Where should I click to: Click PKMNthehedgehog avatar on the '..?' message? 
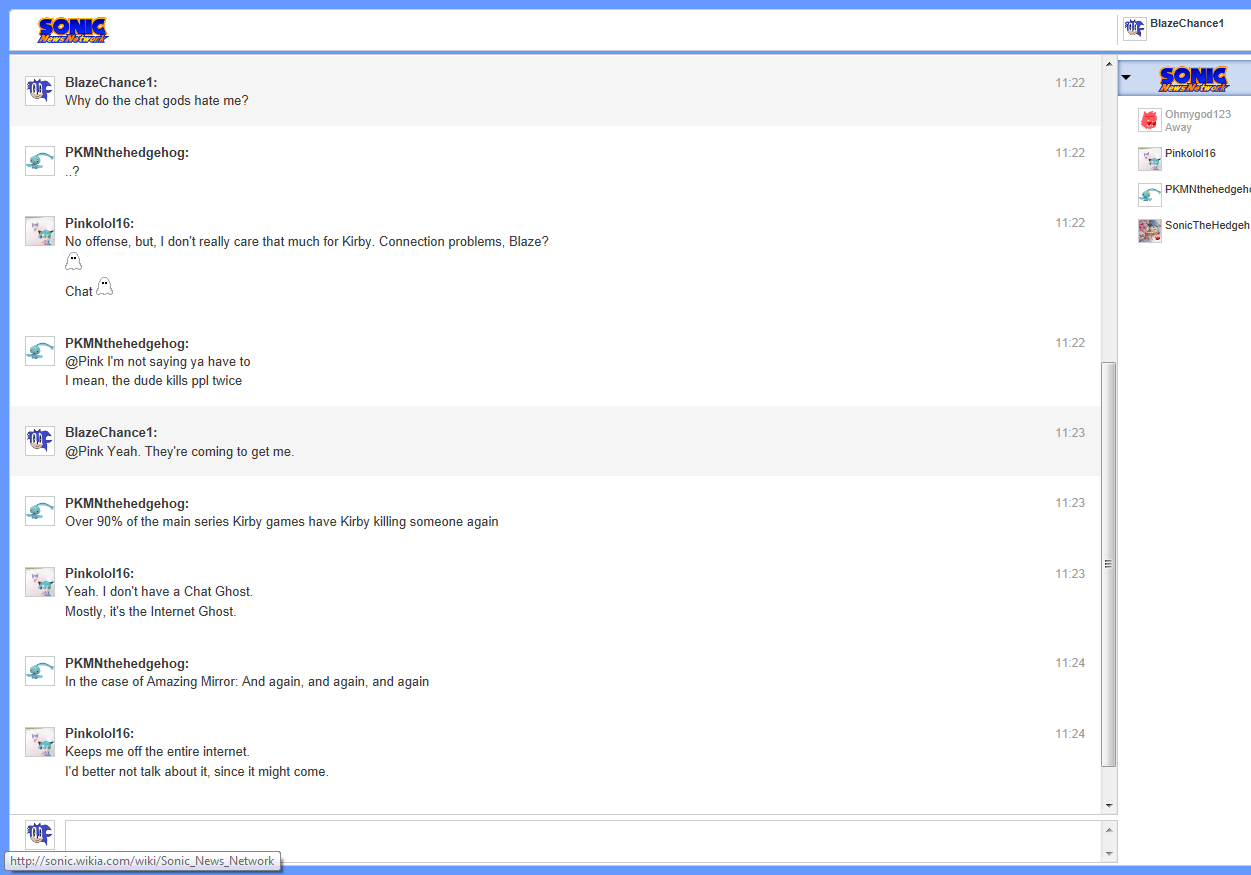tap(40, 161)
